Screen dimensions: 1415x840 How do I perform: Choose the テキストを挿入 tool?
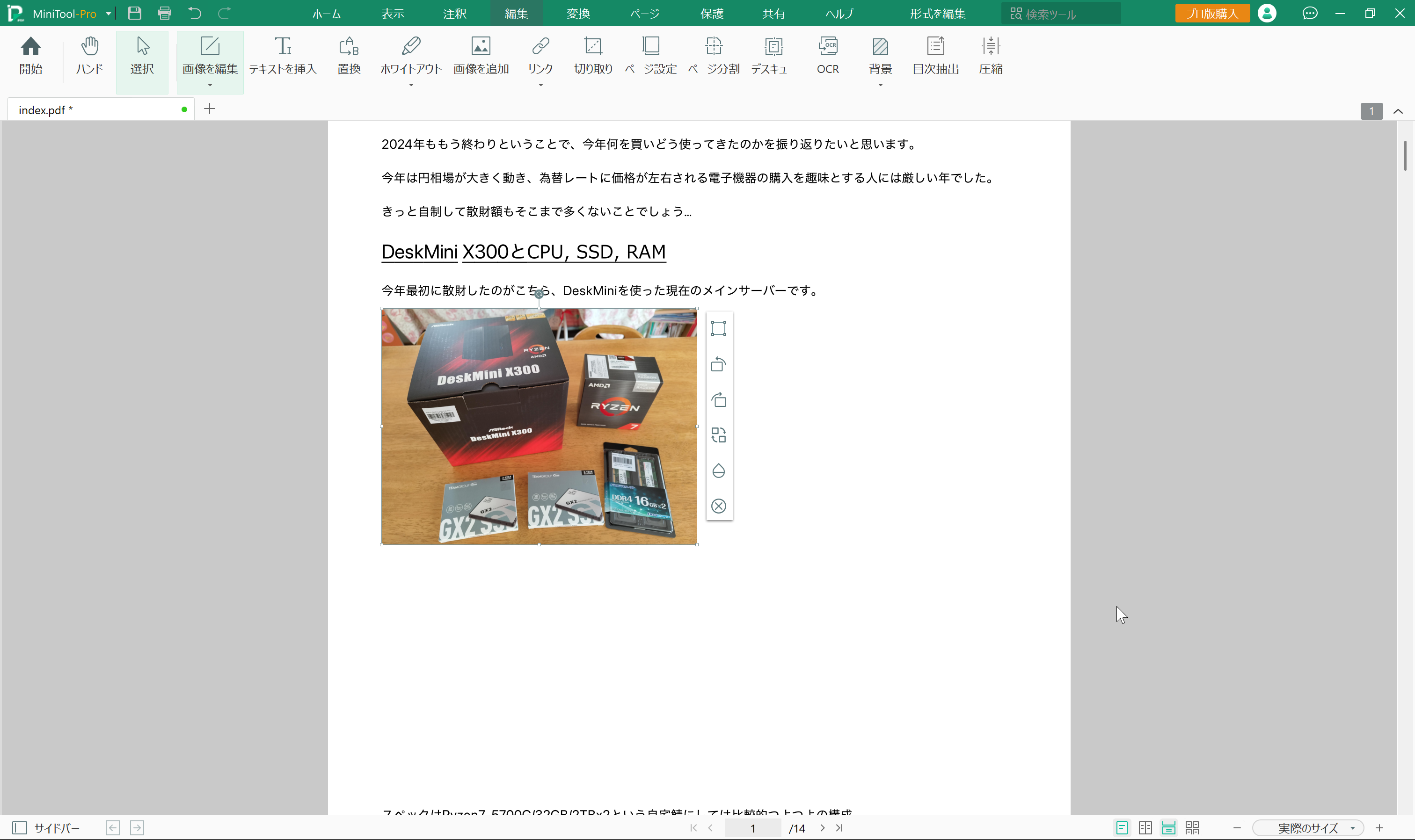coord(283,56)
